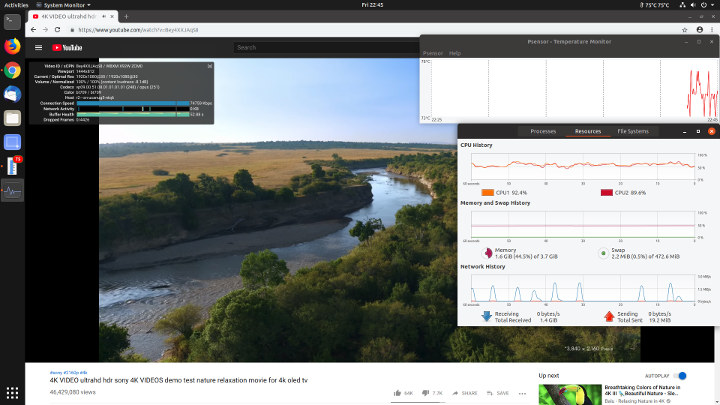Open System Monitor icon in the dock
720x405 pixels.
pyautogui.click(x=12, y=191)
